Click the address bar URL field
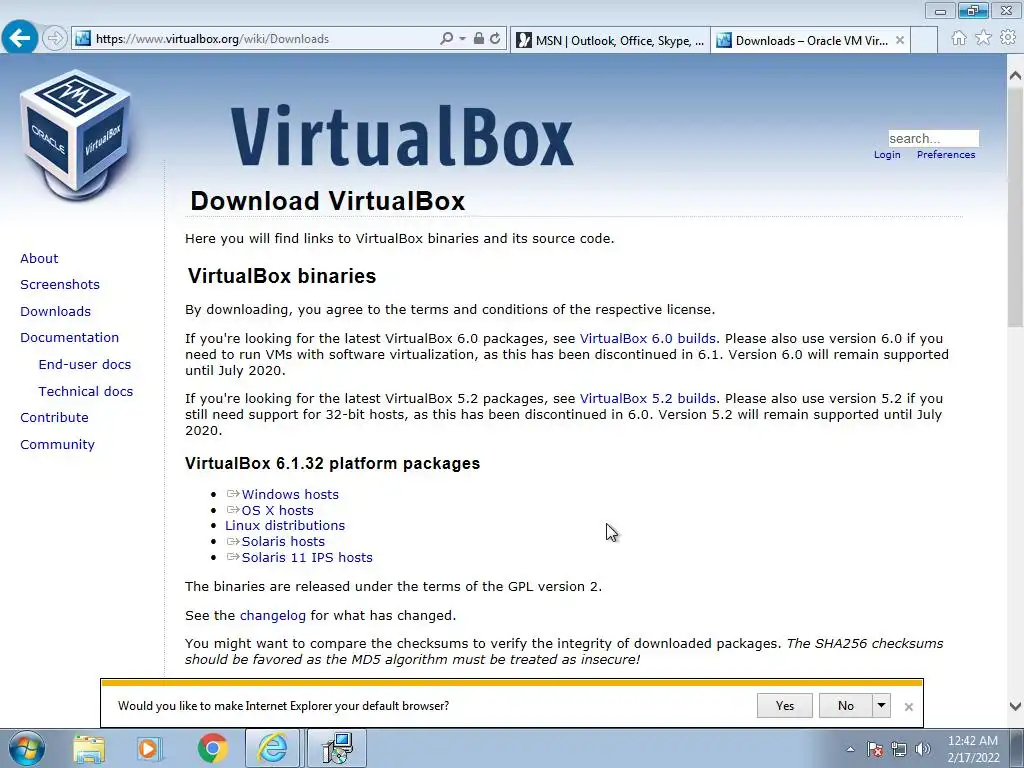Viewport: 1024px width, 768px height. tap(261, 39)
